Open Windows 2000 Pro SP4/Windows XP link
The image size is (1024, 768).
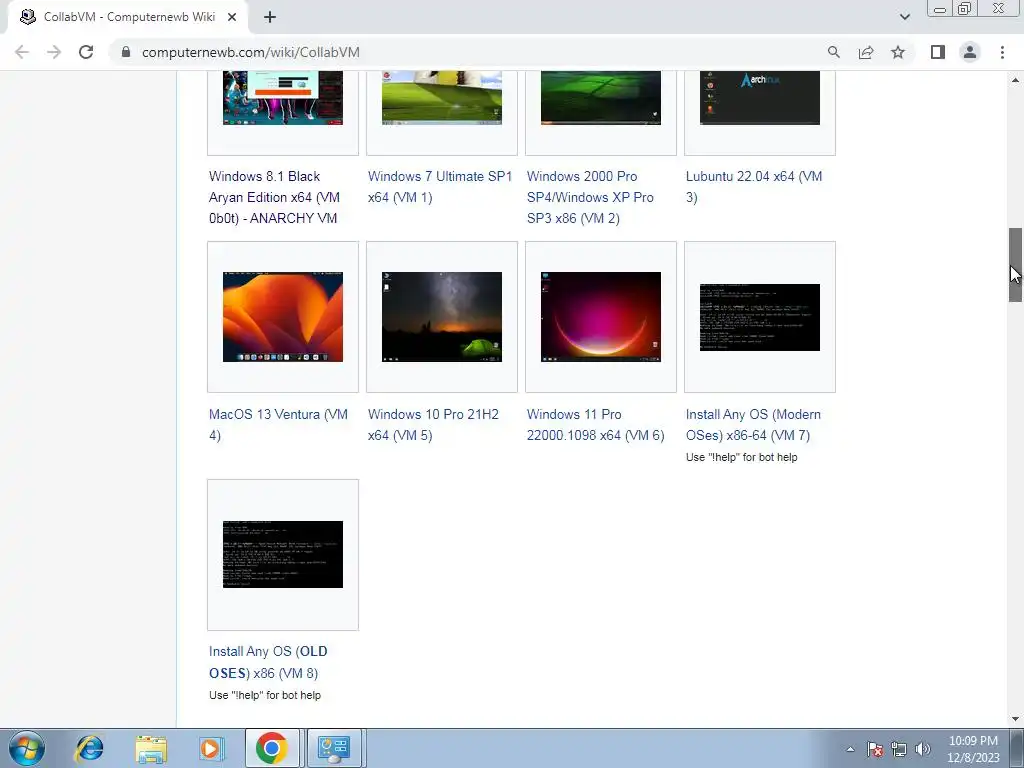point(590,197)
